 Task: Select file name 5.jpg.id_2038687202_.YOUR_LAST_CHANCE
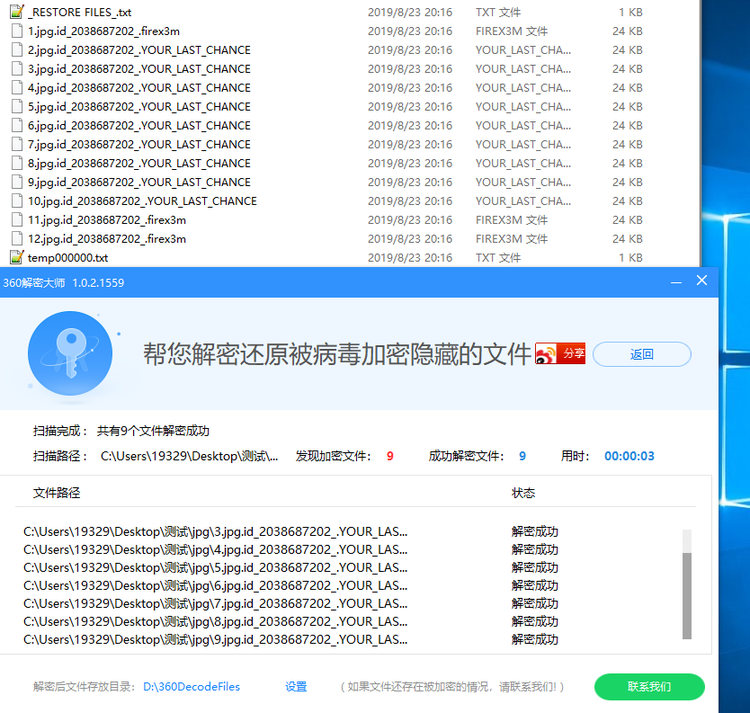(x=139, y=107)
